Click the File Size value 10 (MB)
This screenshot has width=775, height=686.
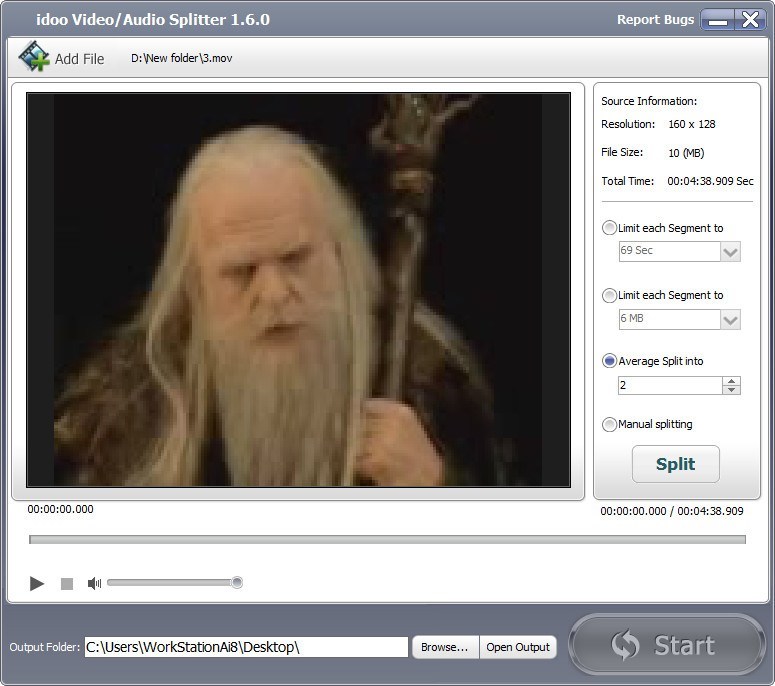coord(686,153)
